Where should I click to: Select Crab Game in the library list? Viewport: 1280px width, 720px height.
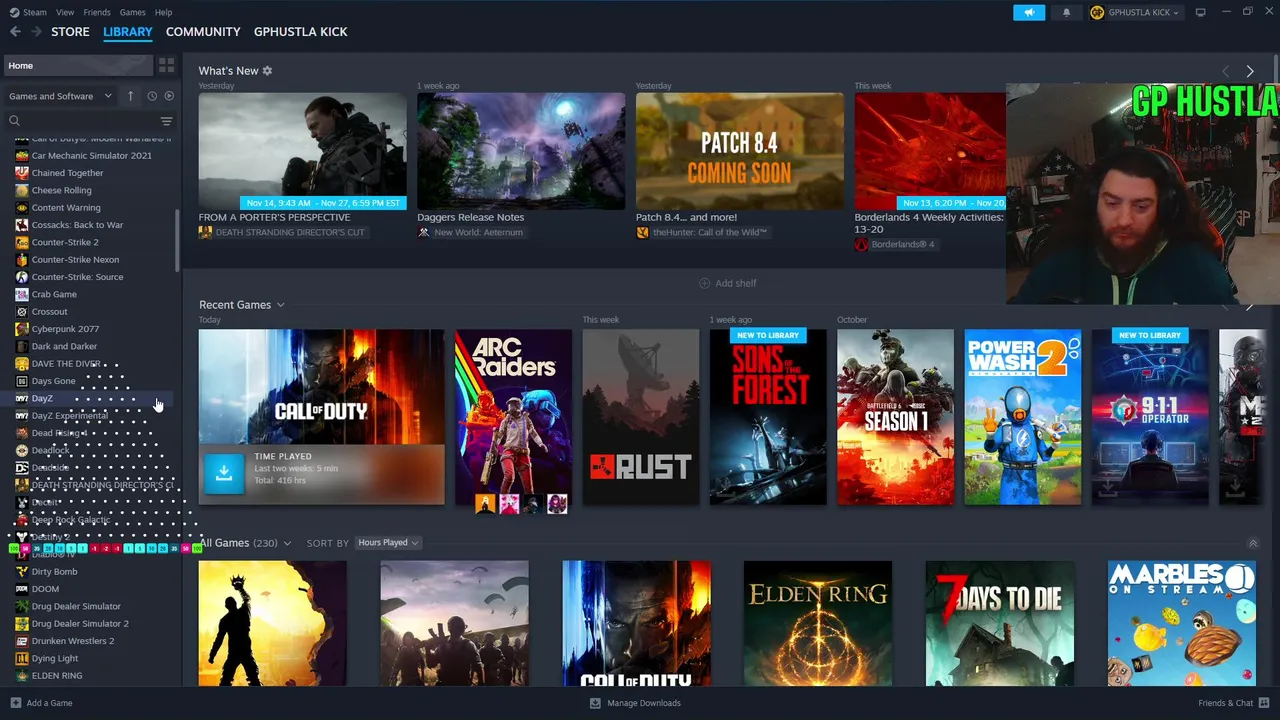click(54, 294)
